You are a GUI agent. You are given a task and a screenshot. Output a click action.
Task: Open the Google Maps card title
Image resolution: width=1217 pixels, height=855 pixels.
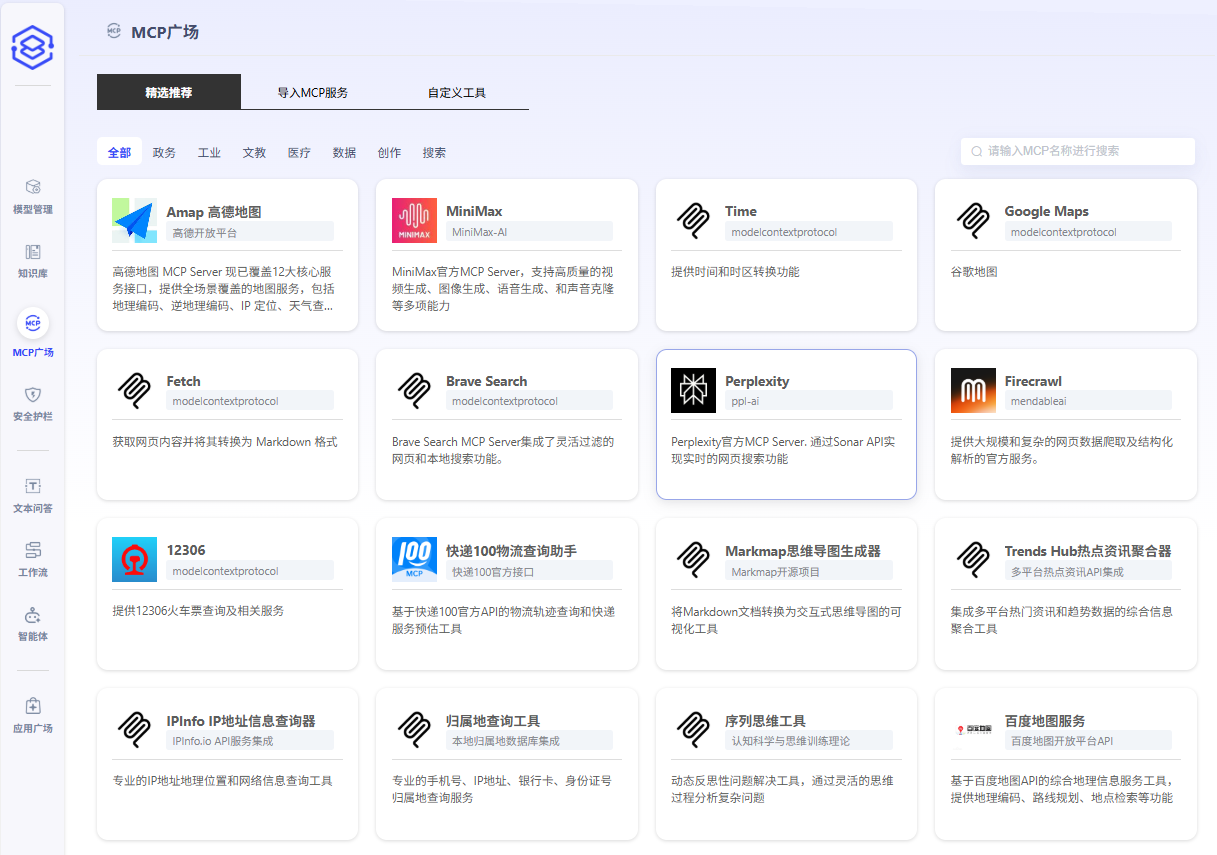tap(1047, 211)
